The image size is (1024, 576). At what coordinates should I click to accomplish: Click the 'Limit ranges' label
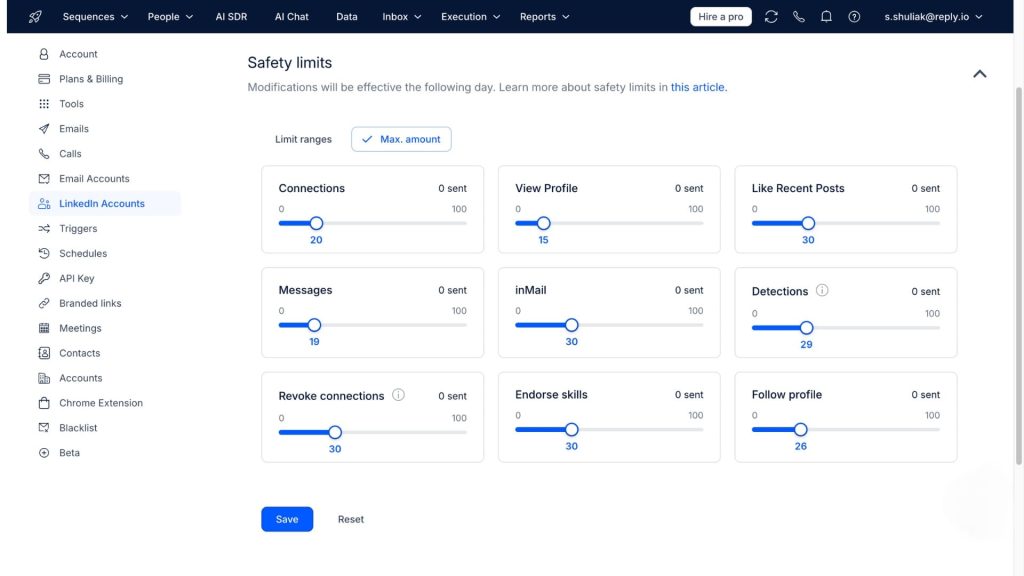(303, 139)
